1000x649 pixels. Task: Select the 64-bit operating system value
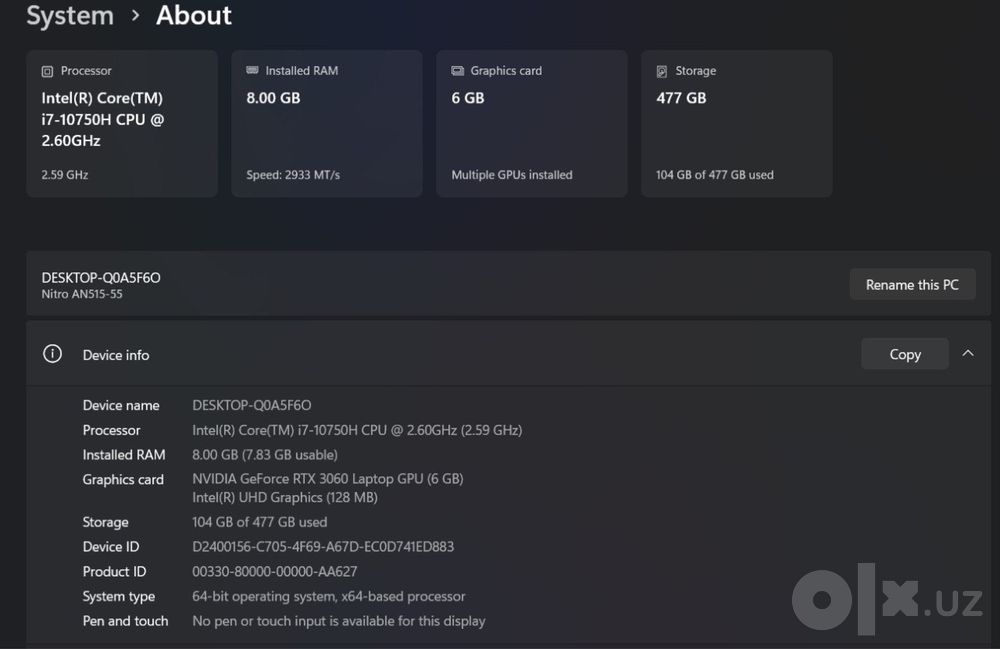click(328, 597)
